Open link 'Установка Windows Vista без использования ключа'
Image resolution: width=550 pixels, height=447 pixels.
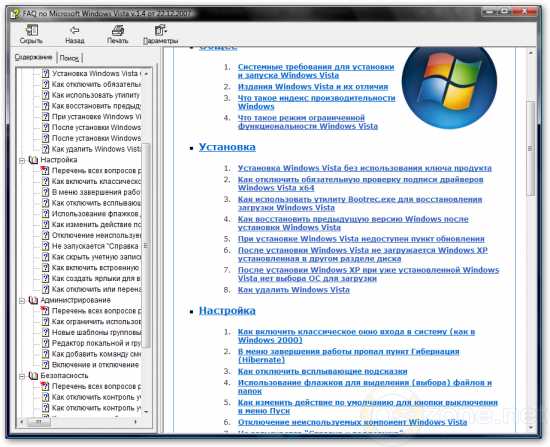[365, 168]
